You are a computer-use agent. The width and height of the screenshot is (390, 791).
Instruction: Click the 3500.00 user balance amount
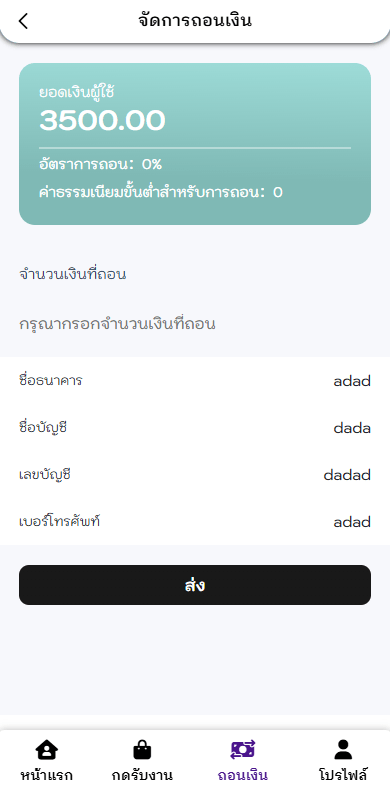(102, 121)
